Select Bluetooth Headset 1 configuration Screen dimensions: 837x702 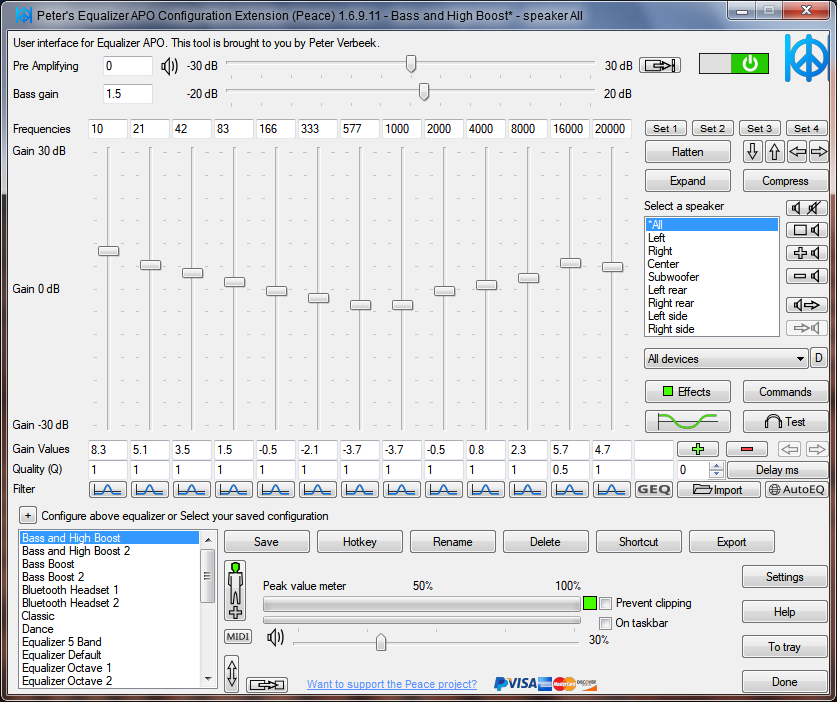(109, 590)
